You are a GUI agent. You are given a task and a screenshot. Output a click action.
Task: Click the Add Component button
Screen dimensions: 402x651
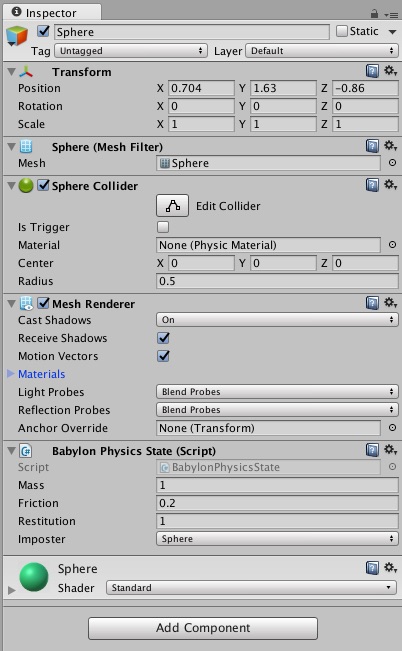(203, 628)
